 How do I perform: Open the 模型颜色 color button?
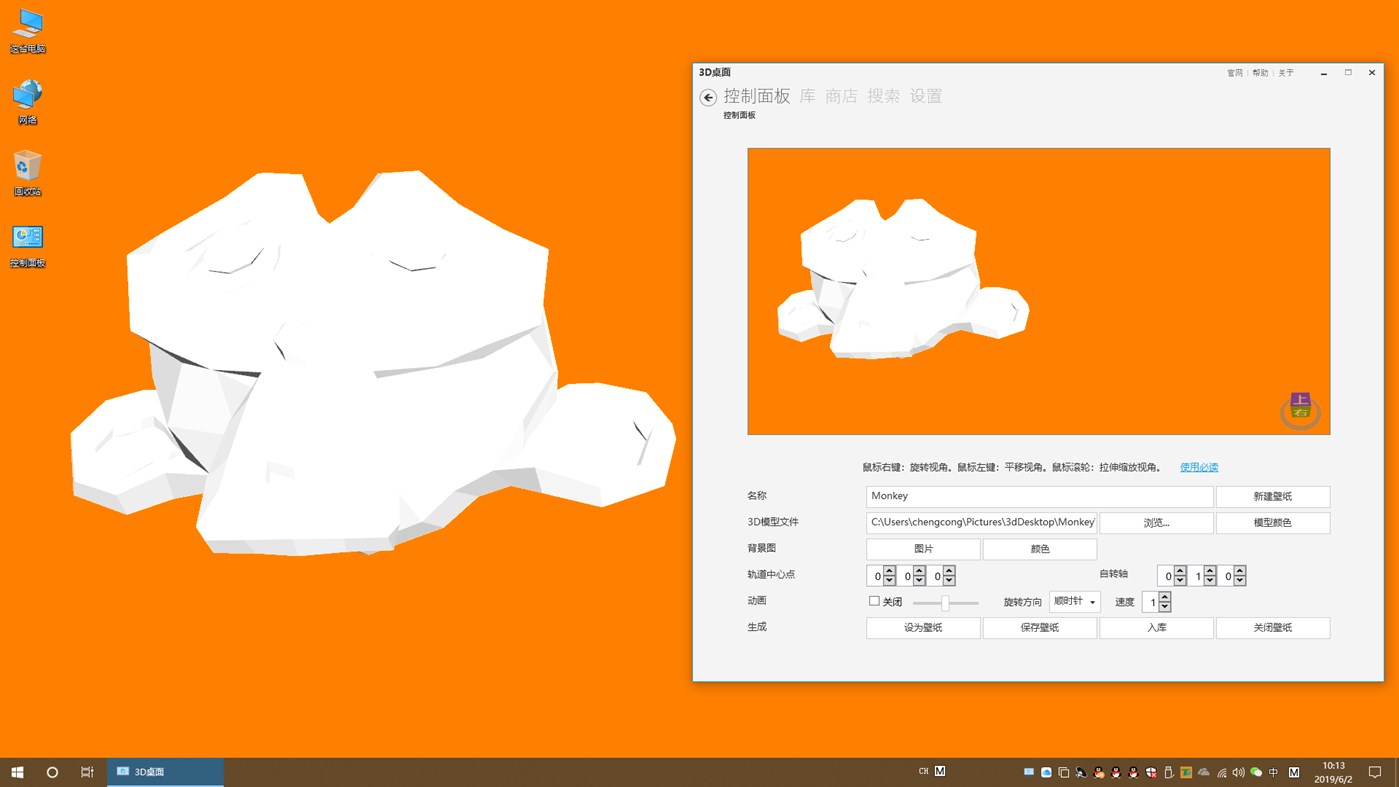1272,522
